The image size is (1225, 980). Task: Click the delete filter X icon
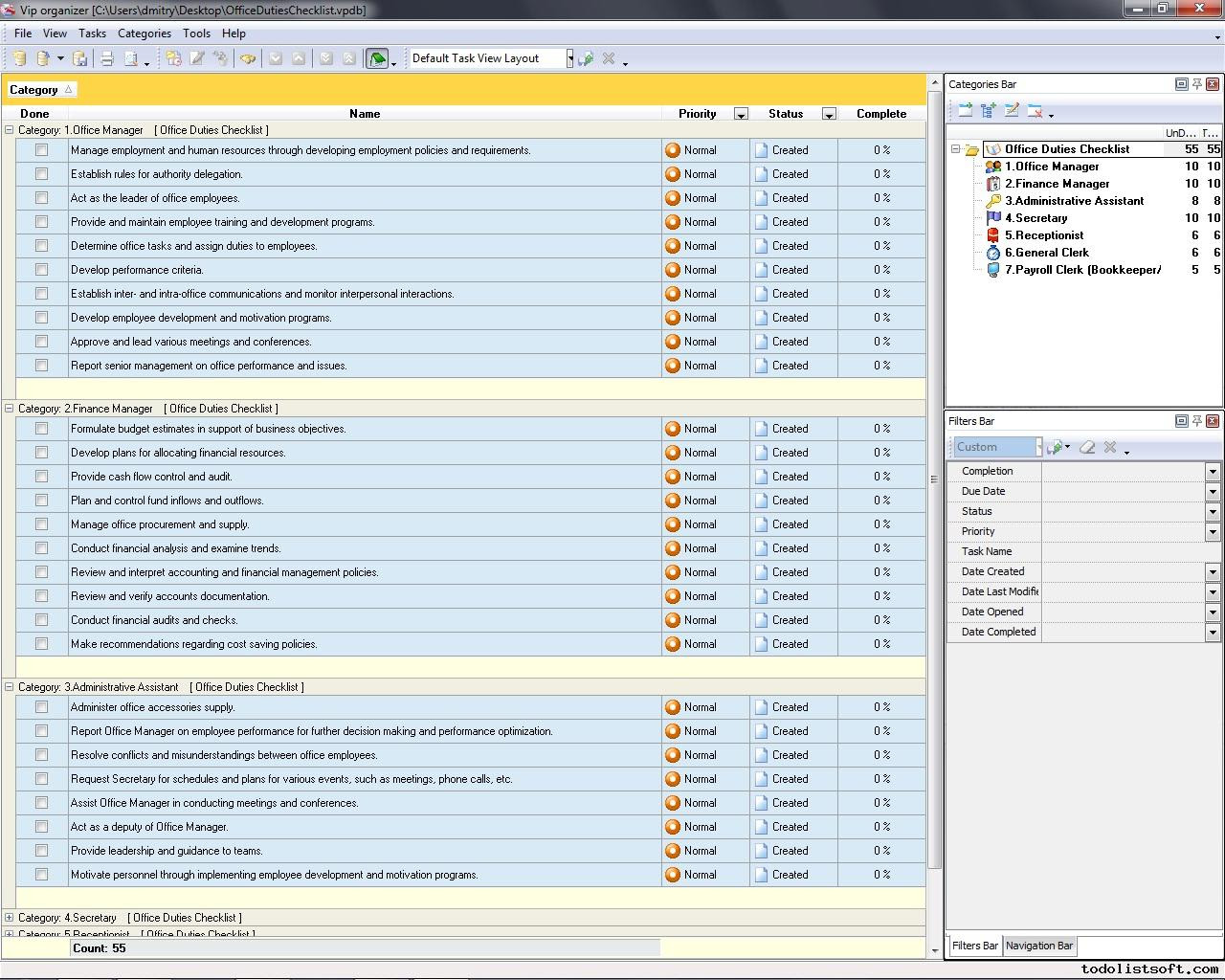click(1110, 447)
